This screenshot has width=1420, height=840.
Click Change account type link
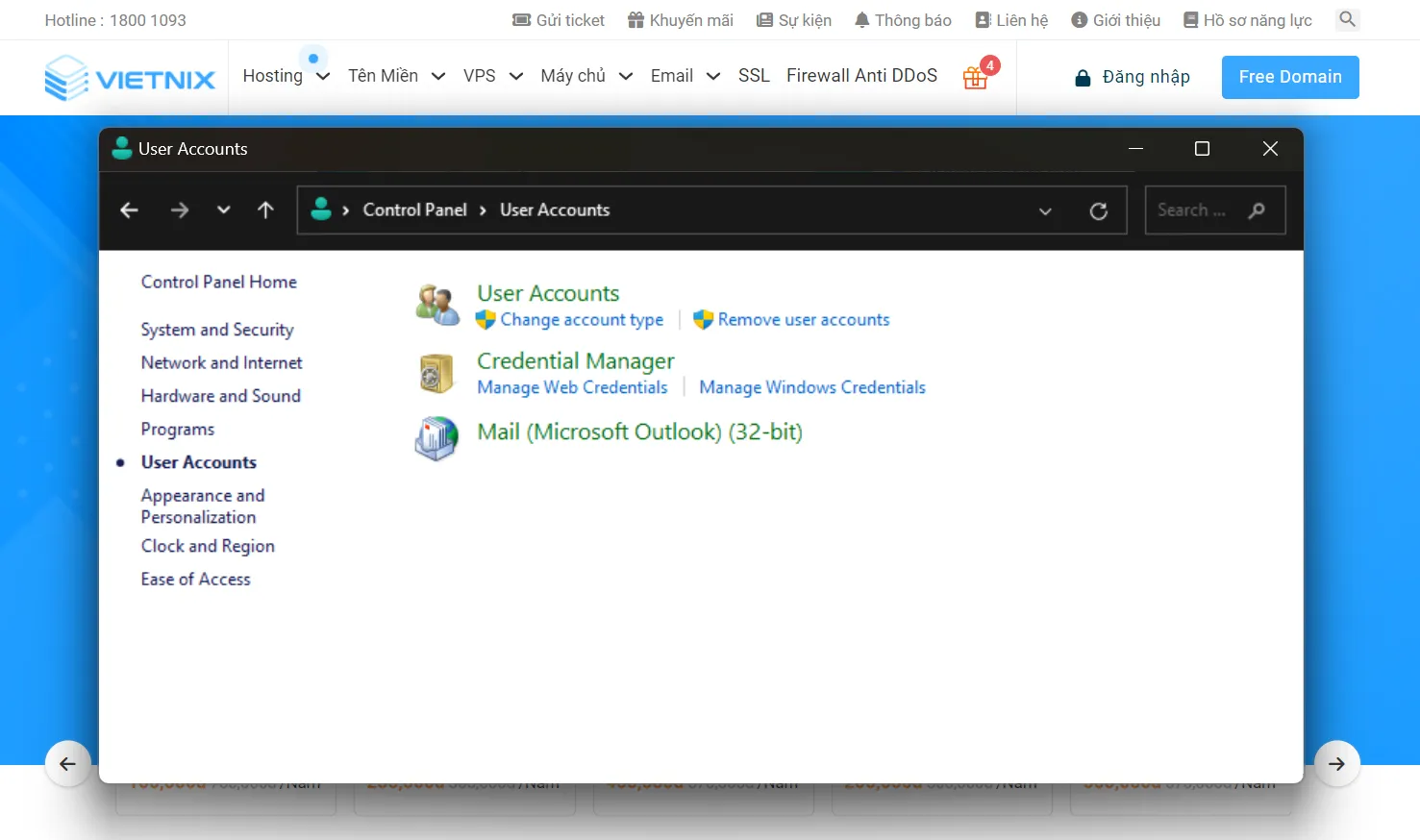pos(581,320)
